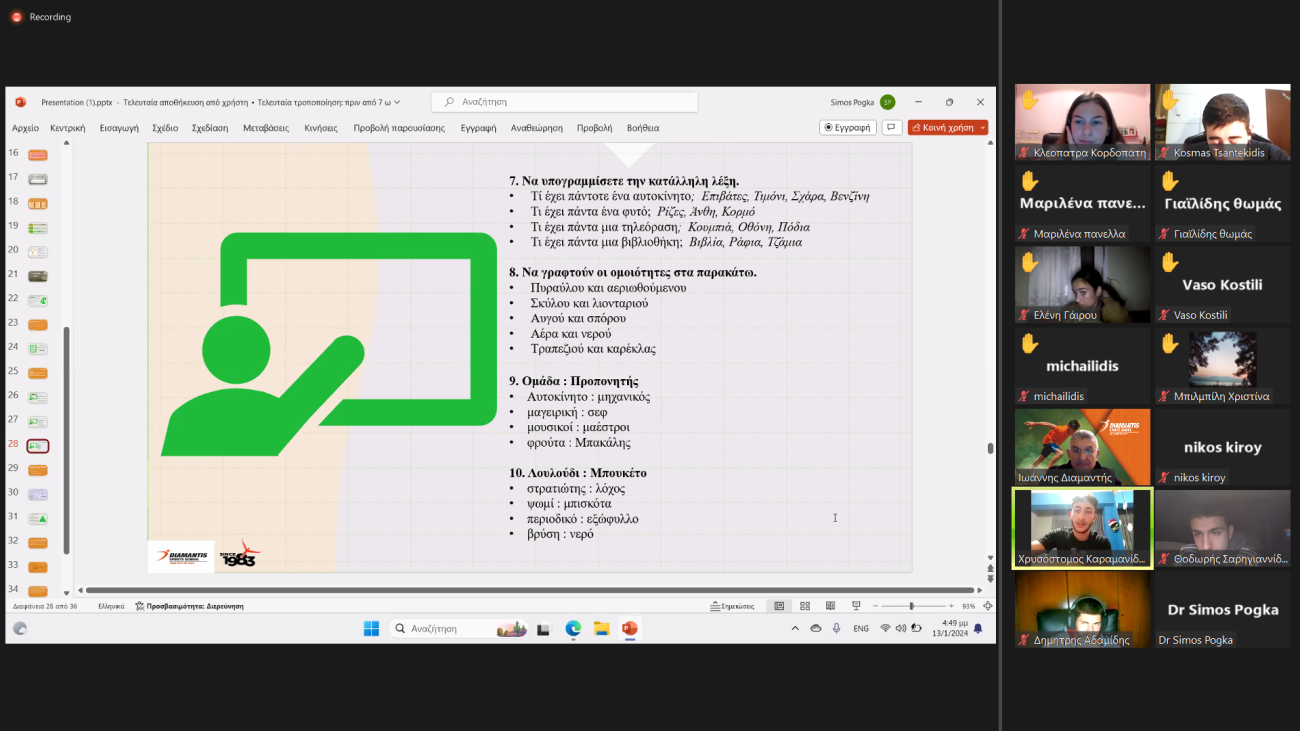Click the ENG language tray indicator
The width and height of the screenshot is (1300, 731).
click(861, 629)
